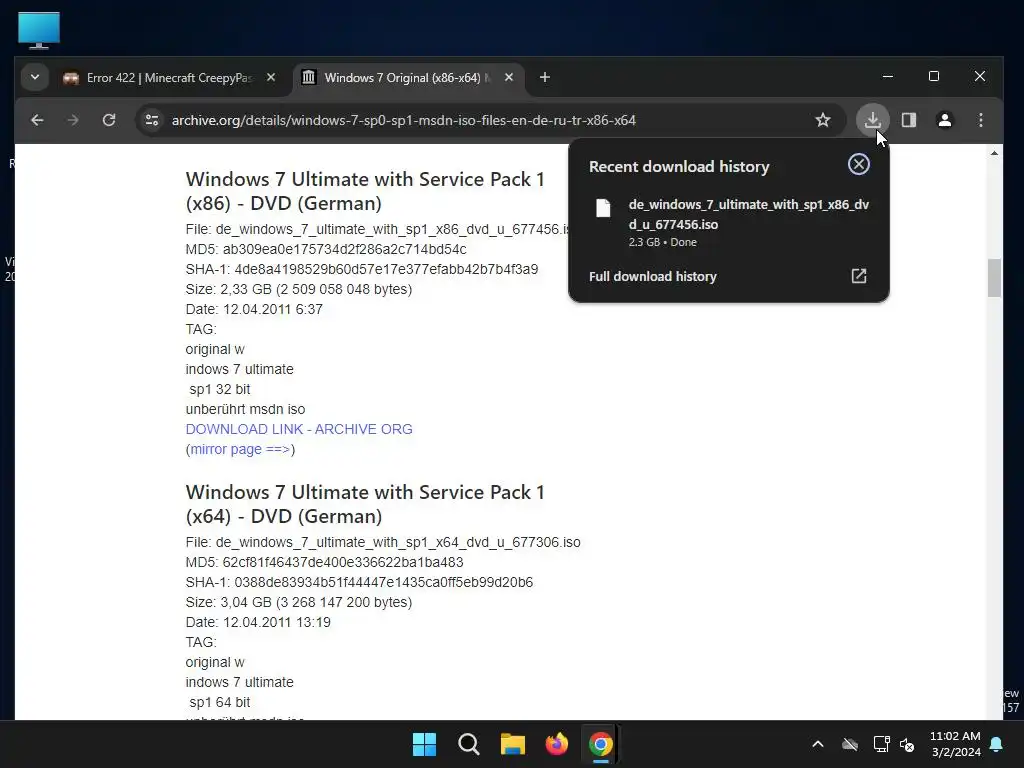Click Size: 2,33 GB line
Viewport: 1024px width, 768px height.
pyautogui.click(x=298, y=289)
